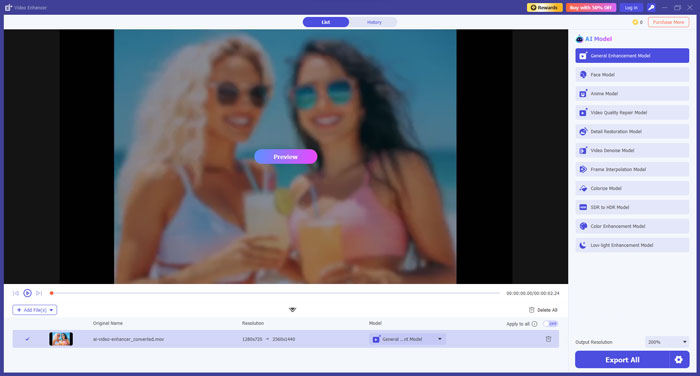Select the SDR to HDR Model
The width and height of the screenshot is (700, 376).
pyautogui.click(x=632, y=207)
